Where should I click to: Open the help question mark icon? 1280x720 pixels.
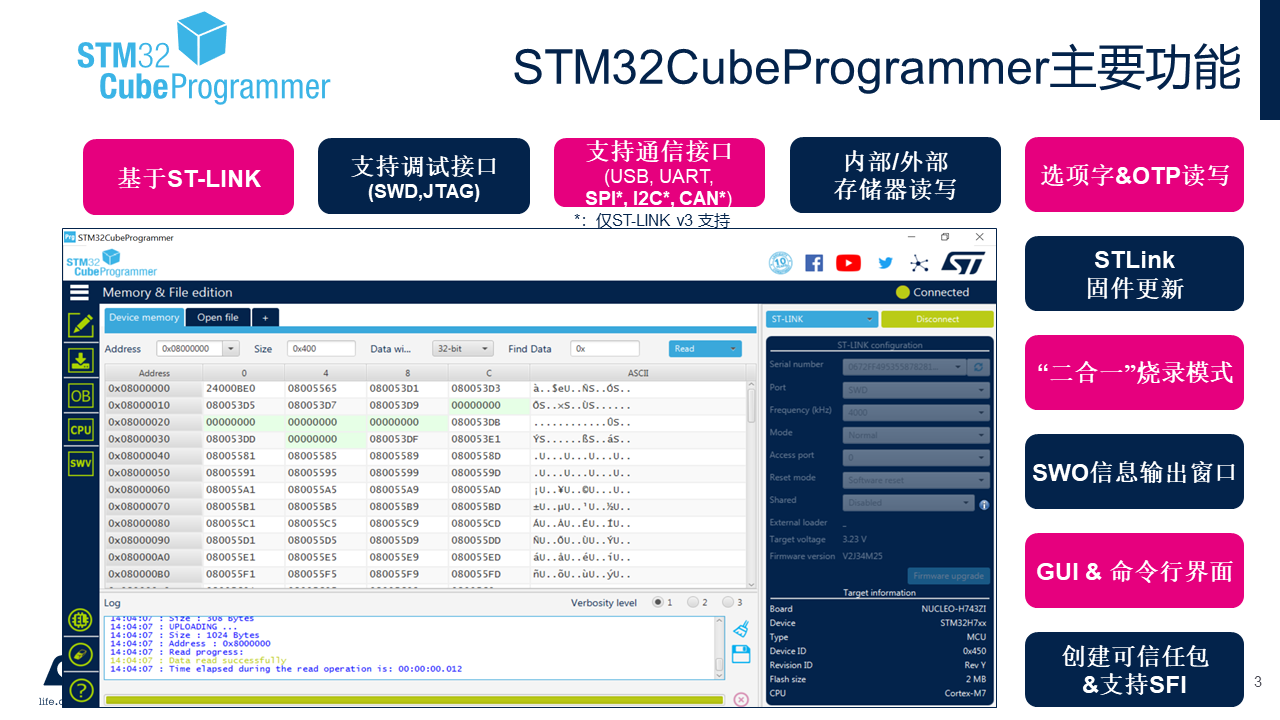coord(81,690)
